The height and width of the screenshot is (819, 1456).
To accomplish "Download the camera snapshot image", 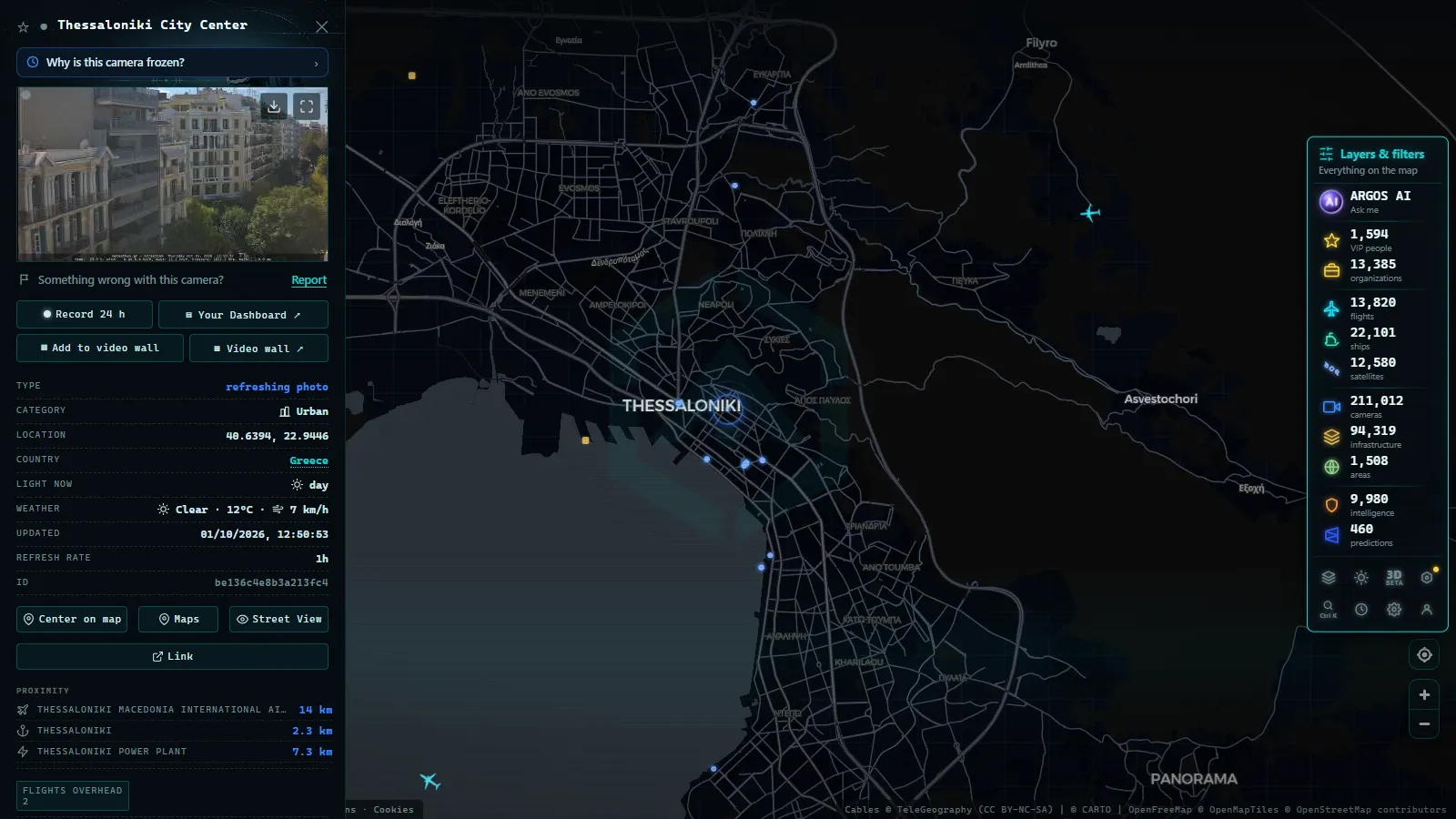I will point(274,106).
